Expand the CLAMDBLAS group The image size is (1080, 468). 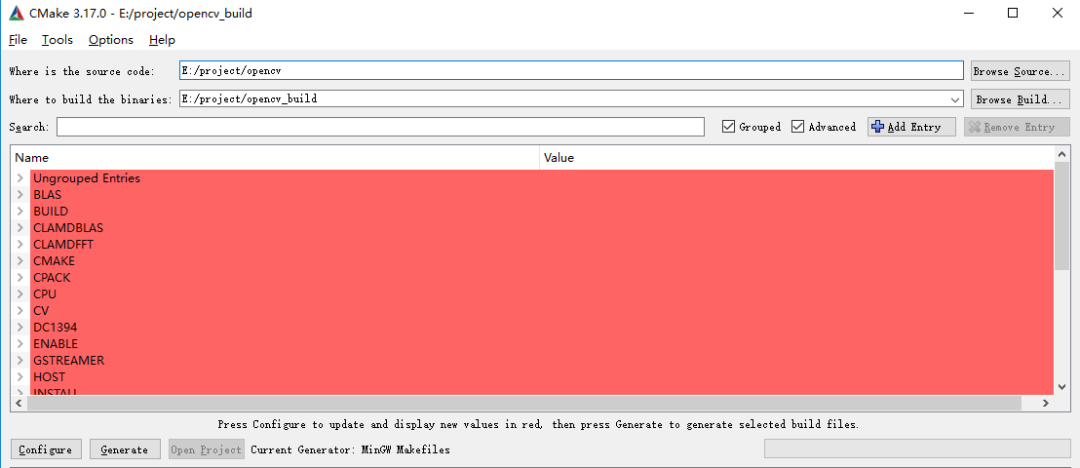21,227
